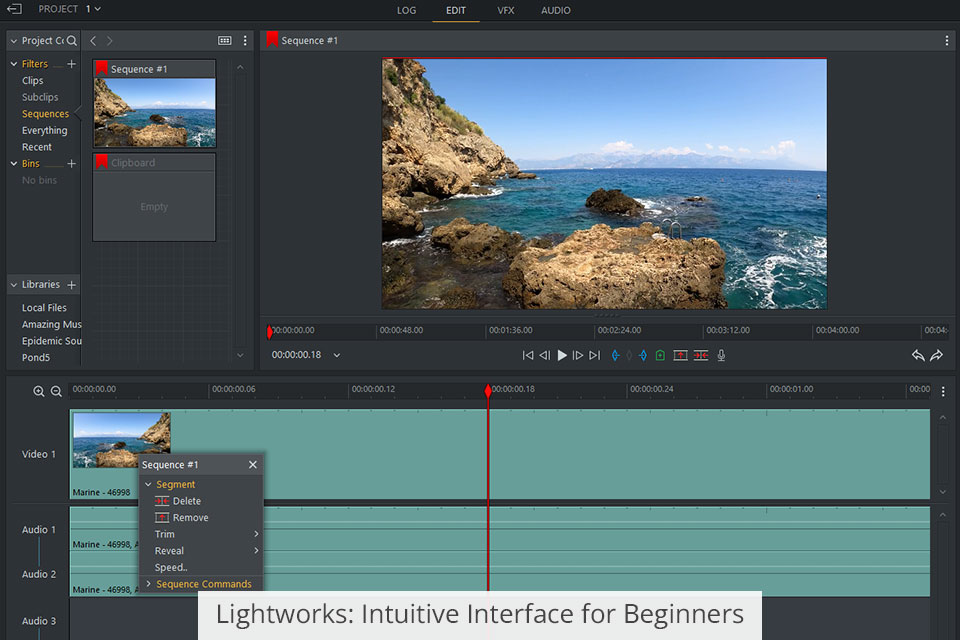Click the search icon in Project Contents
This screenshot has width=960, height=640.
pos(72,41)
